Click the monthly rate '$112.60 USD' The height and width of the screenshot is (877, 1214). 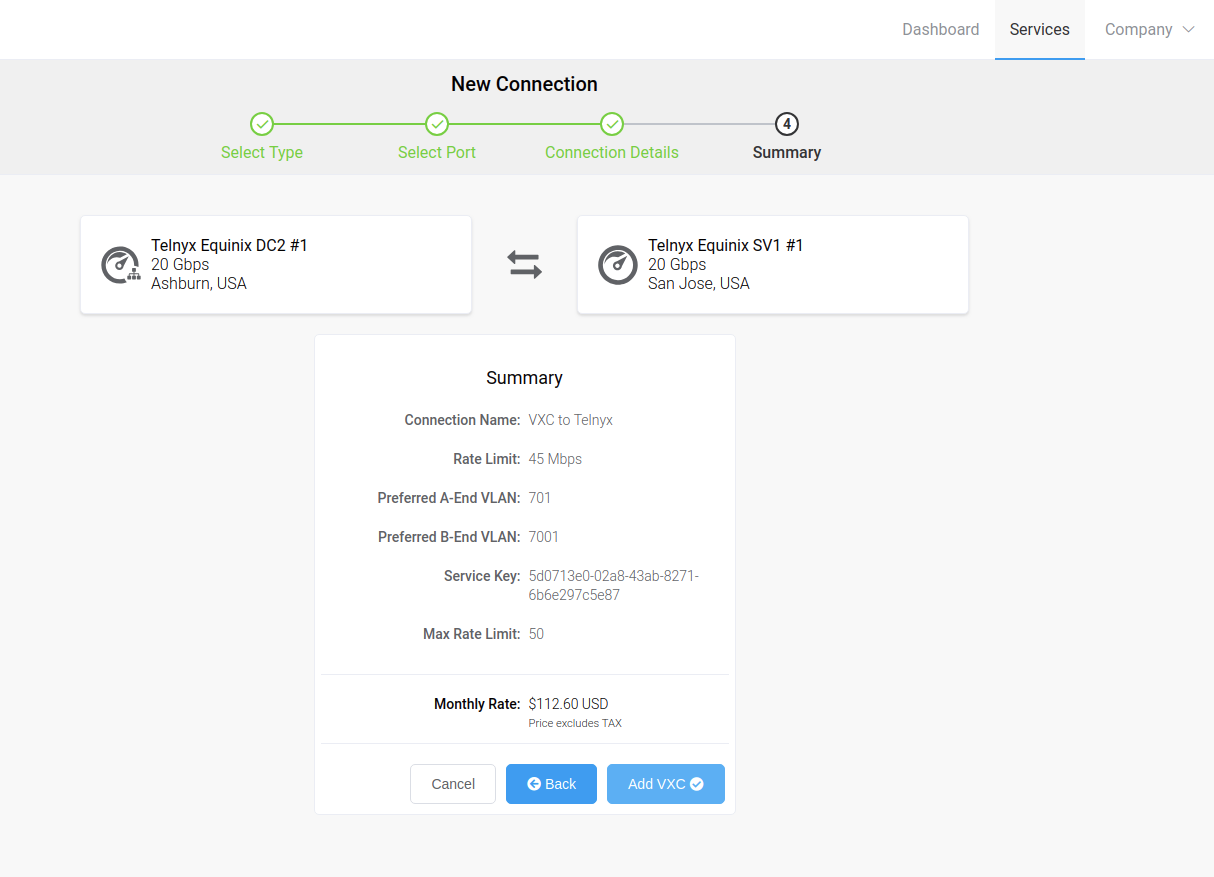coord(569,704)
